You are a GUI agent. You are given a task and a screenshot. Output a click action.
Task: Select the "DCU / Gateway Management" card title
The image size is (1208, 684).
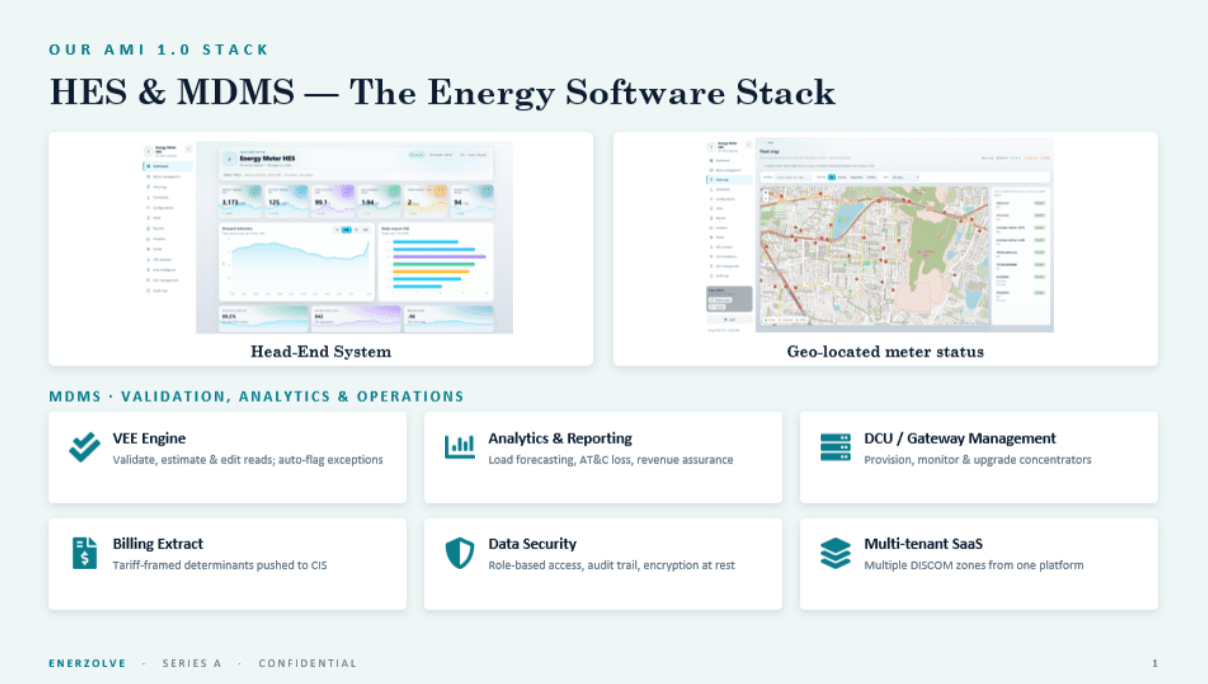960,438
